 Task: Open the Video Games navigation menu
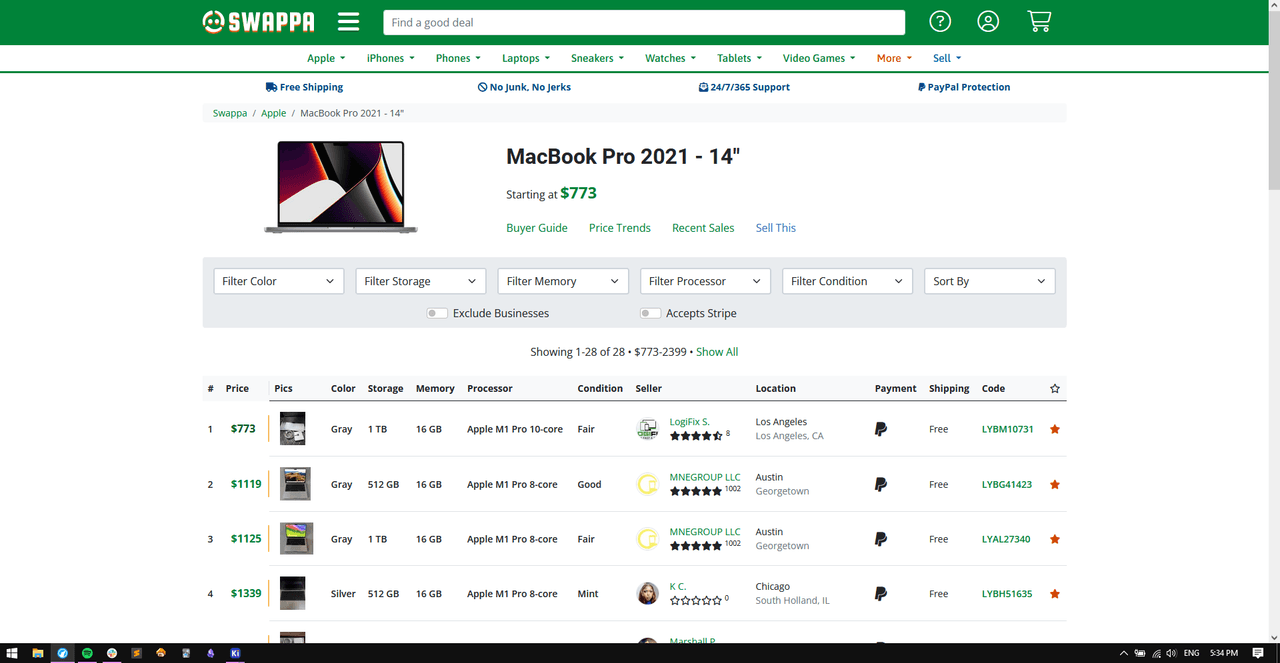click(819, 58)
